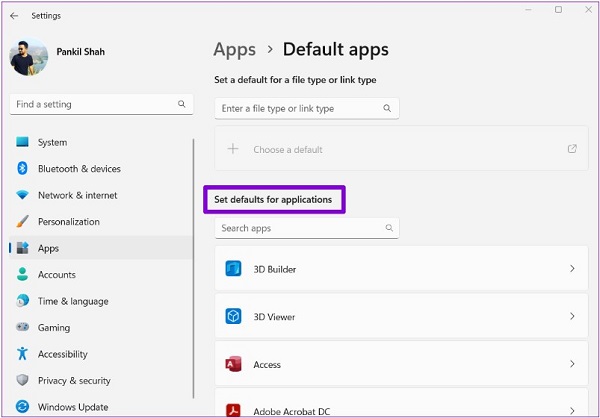Click the Apps sidebar icon
The height and width of the screenshot is (418, 600).
(23, 248)
